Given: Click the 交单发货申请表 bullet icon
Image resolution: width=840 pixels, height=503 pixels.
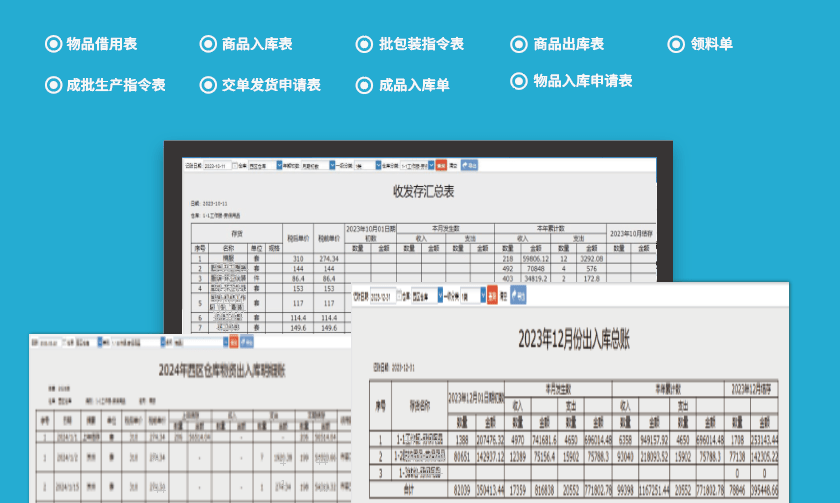Looking at the screenshot, I should (208, 85).
